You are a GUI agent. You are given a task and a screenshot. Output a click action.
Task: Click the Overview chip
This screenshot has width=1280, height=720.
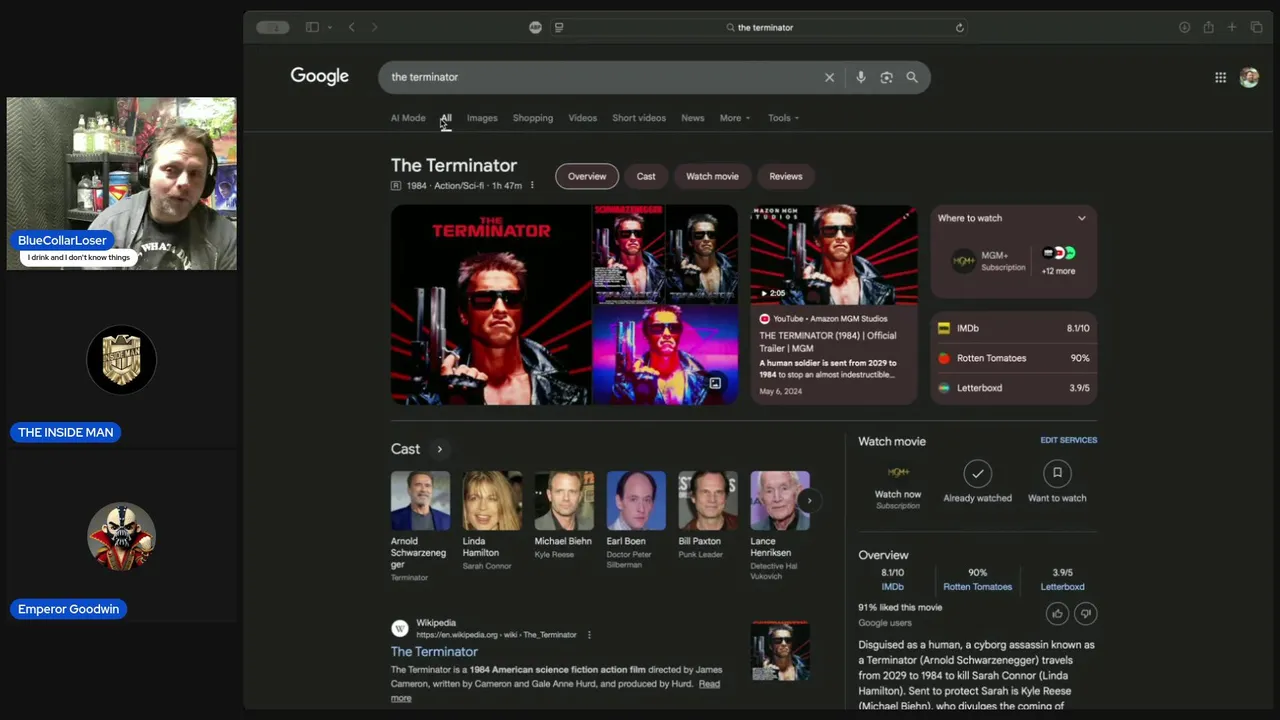(587, 176)
